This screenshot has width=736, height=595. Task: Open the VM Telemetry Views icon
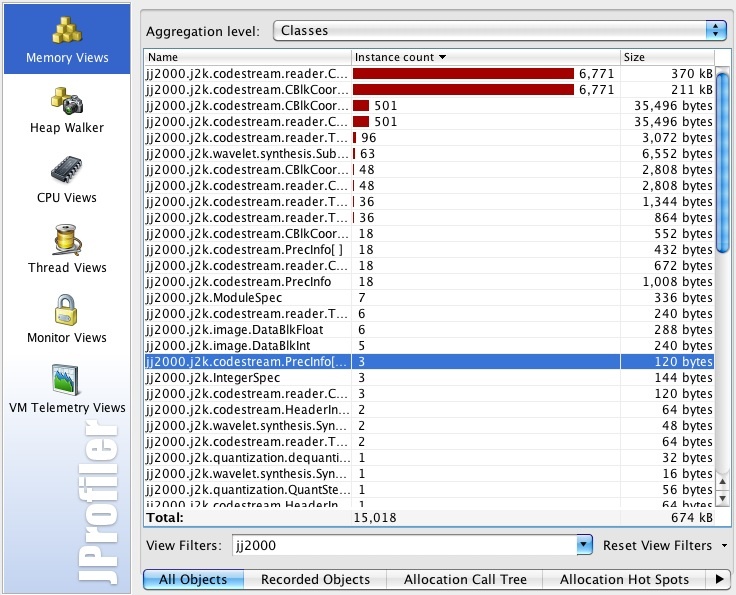tap(66, 380)
